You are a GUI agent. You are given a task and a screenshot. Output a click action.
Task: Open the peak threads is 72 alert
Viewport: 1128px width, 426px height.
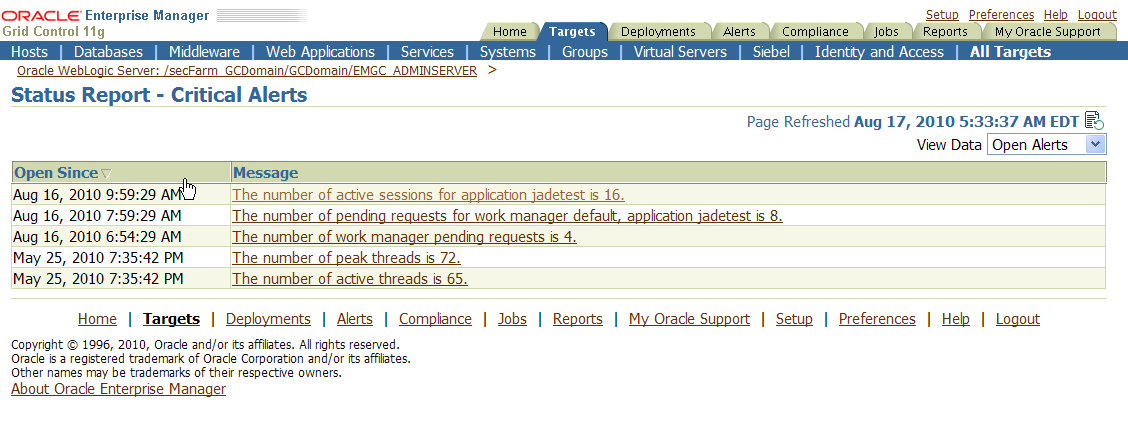pos(346,258)
